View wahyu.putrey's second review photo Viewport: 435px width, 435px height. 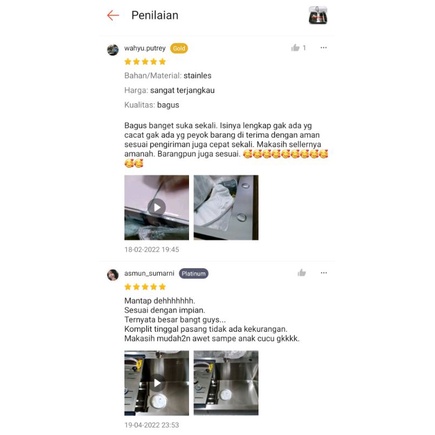click(x=226, y=207)
